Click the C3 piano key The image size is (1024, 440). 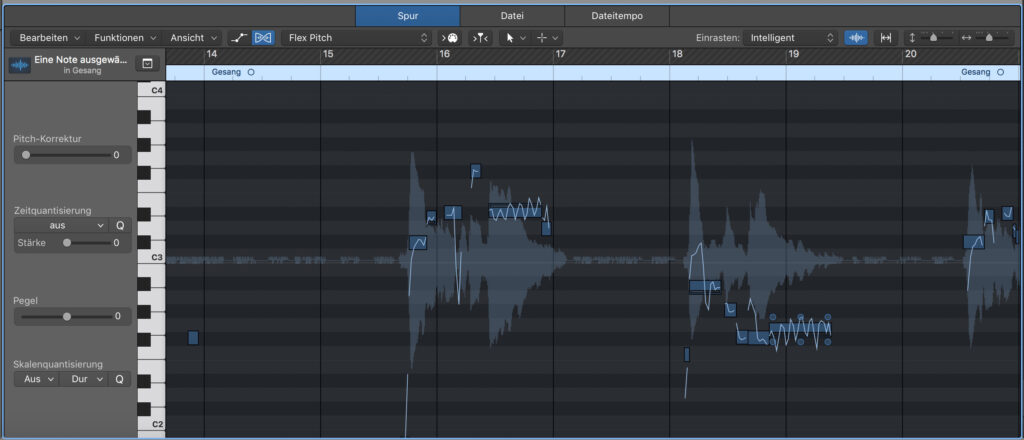pos(151,256)
